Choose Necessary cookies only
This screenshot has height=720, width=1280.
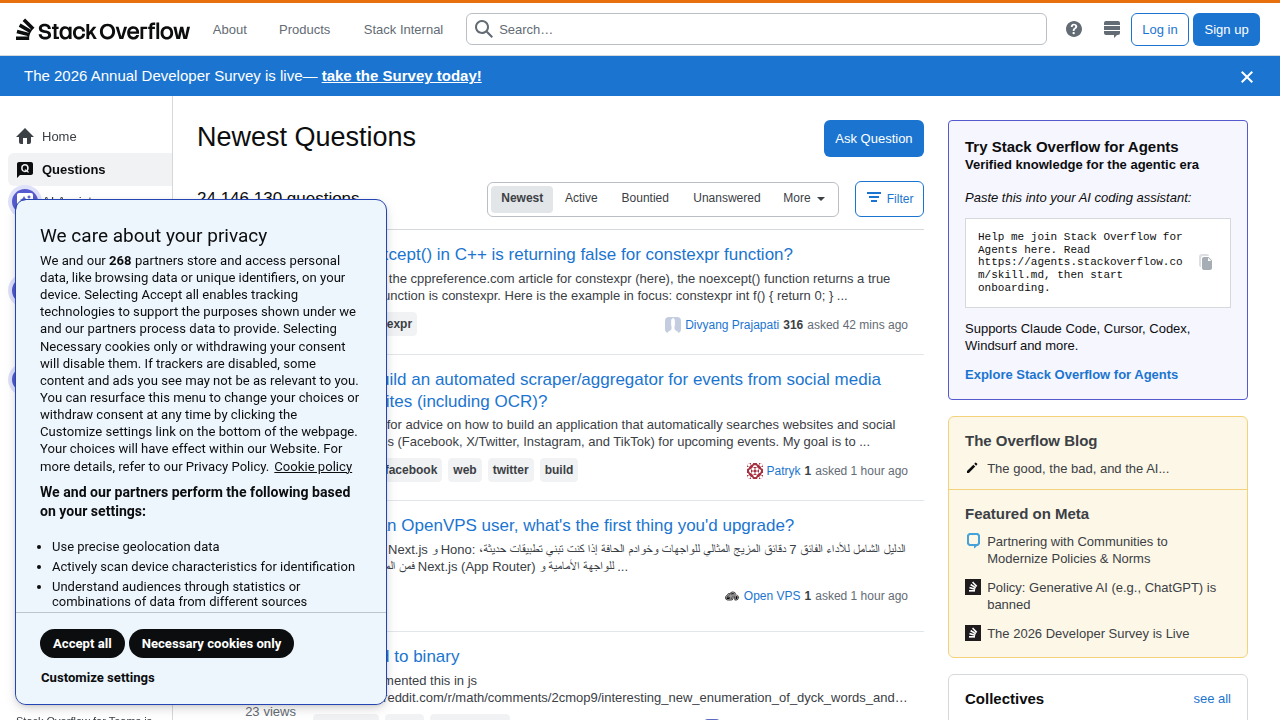click(212, 644)
